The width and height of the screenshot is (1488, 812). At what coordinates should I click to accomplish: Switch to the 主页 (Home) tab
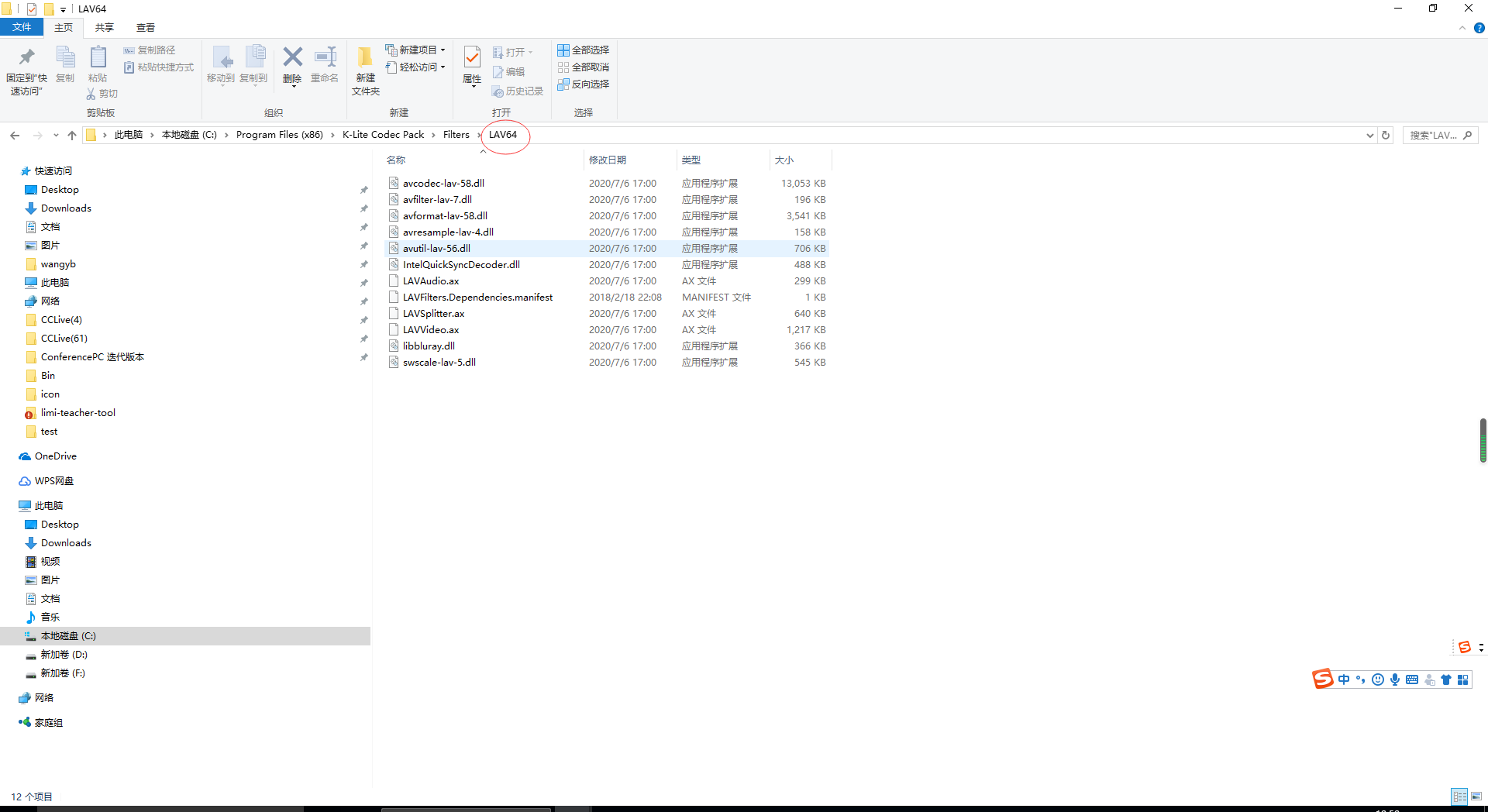click(64, 27)
